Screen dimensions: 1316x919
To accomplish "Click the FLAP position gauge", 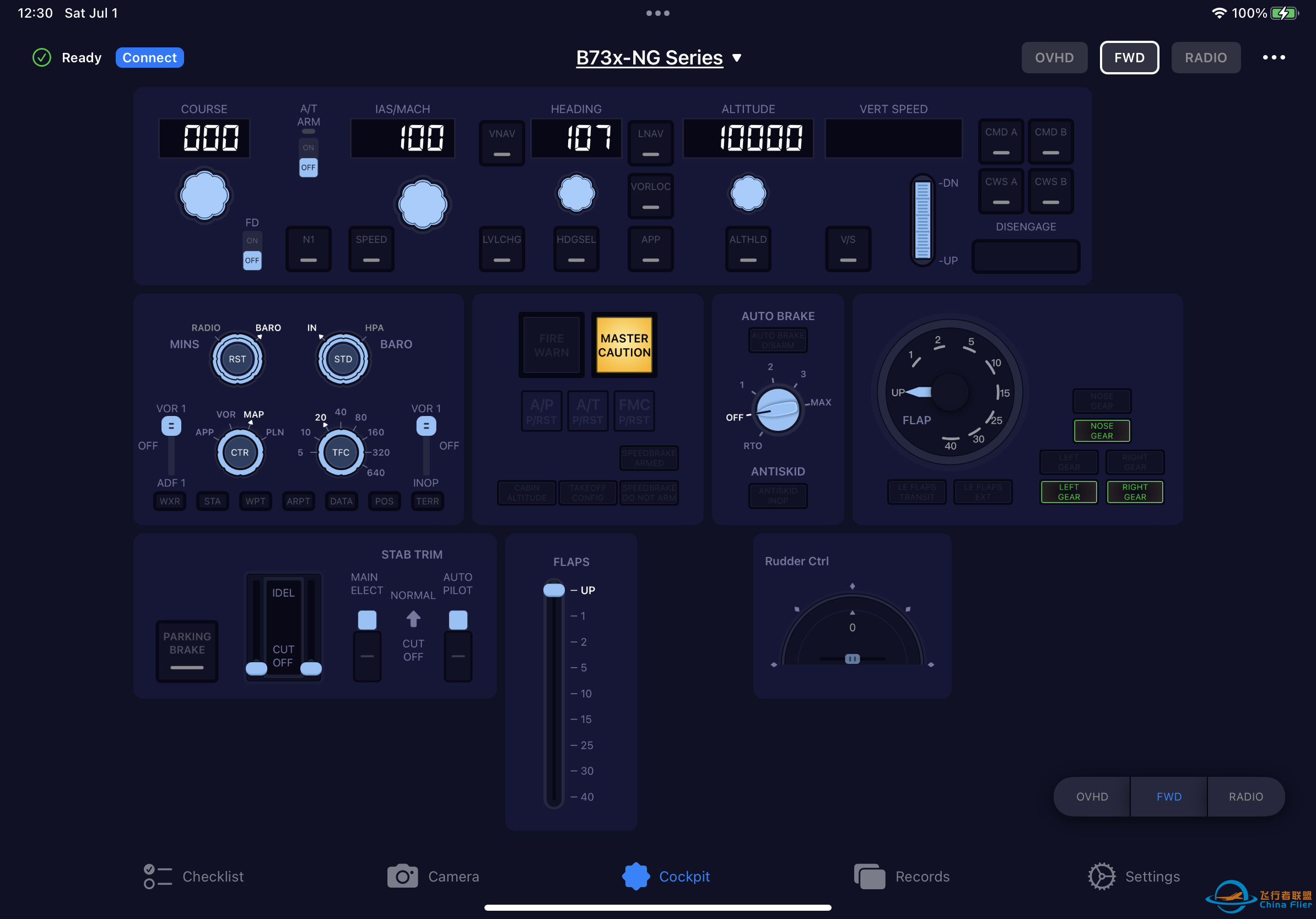I will click(x=950, y=392).
